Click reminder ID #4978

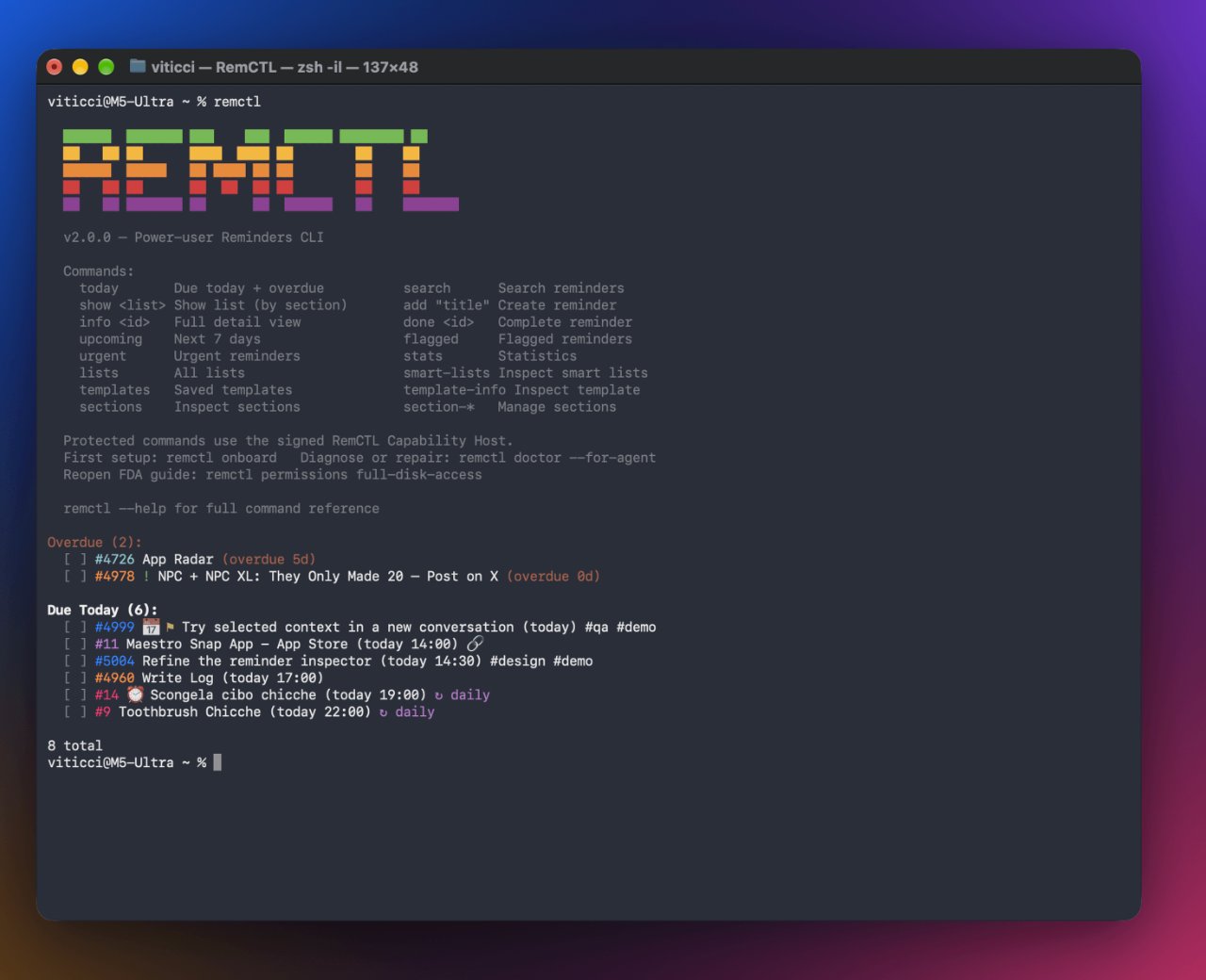pos(115,577)
